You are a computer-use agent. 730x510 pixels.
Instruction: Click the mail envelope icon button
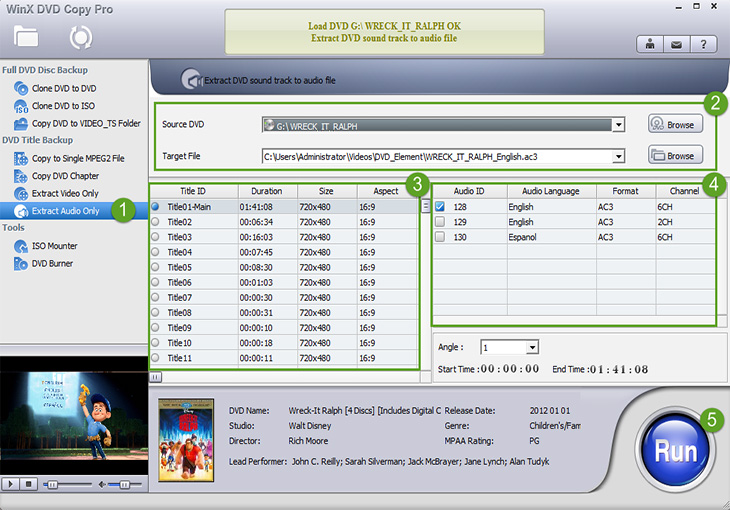tap(676, 45)
